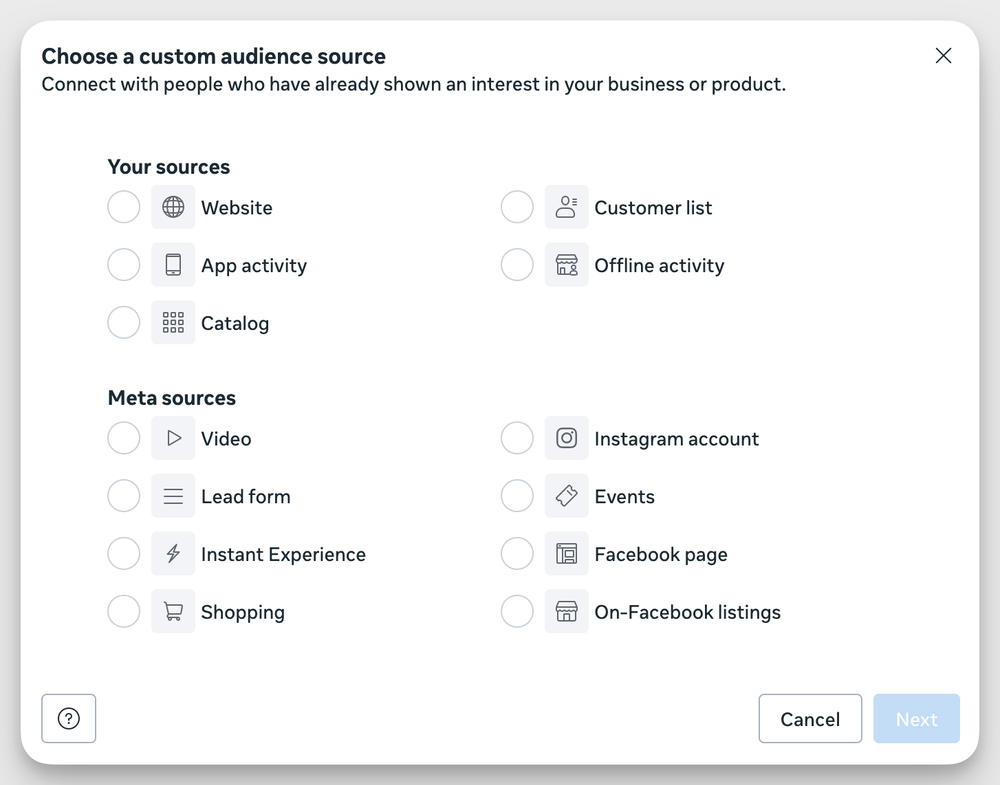
Task: Click the mobile phone App activity icon
Action: click(x=173, y=266)
